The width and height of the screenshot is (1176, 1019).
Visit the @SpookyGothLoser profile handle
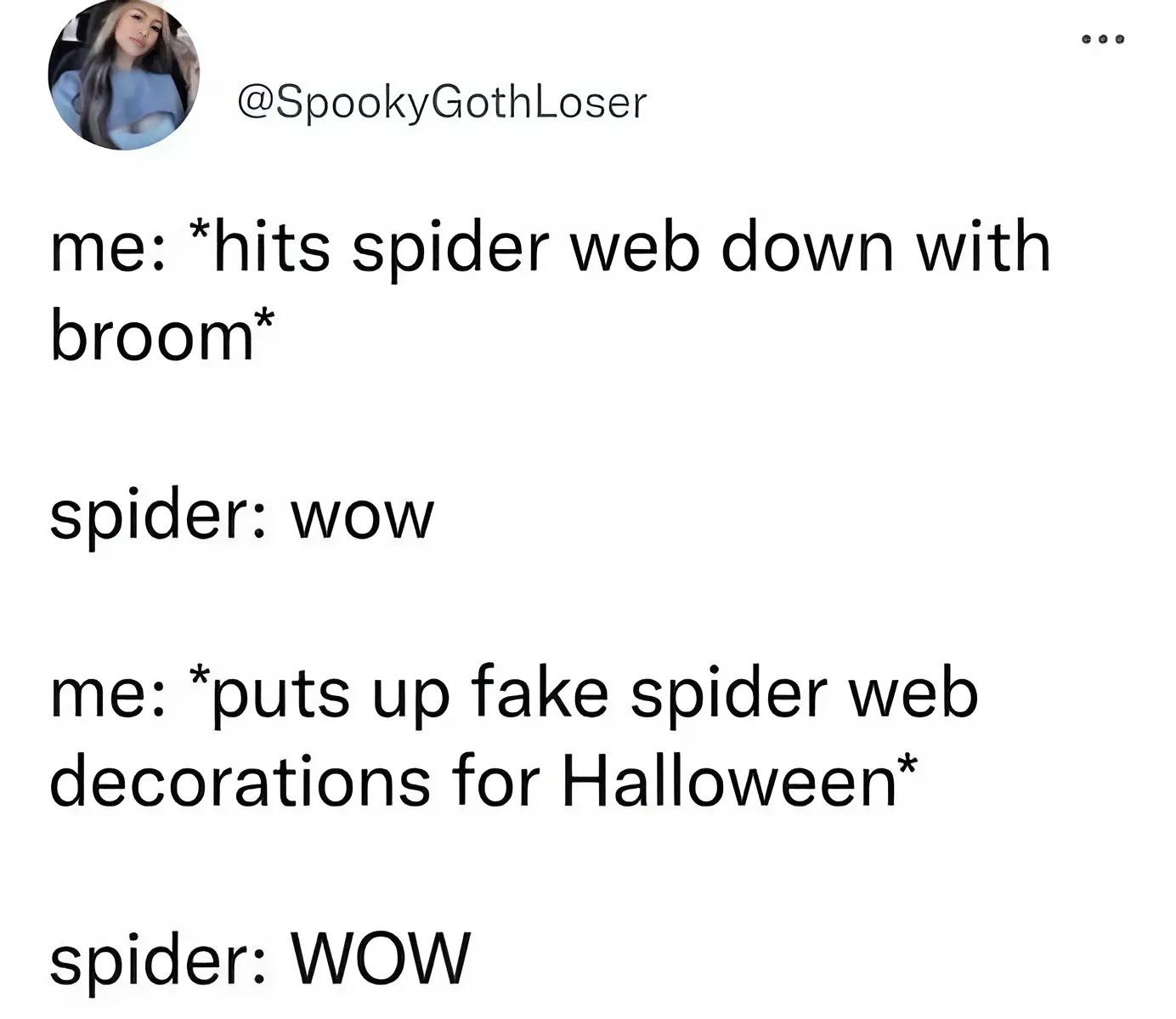pos(443,104)
